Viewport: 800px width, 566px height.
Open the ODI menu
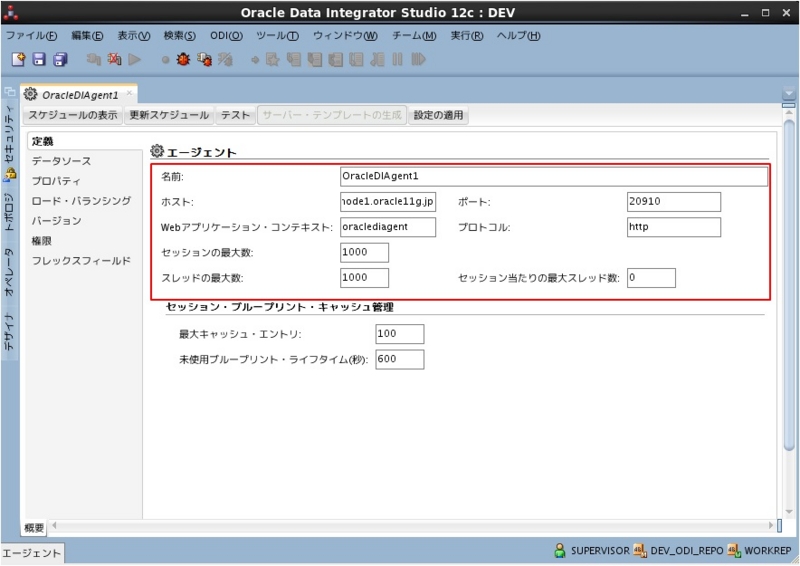pos(227,36)
